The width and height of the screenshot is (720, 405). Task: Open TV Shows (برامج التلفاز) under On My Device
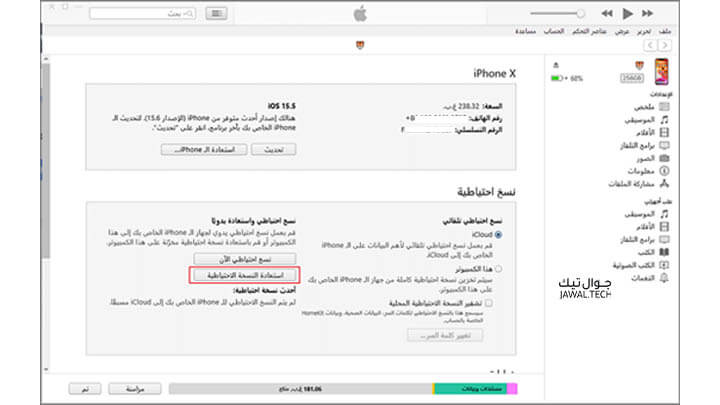click(x=645, y=240)
